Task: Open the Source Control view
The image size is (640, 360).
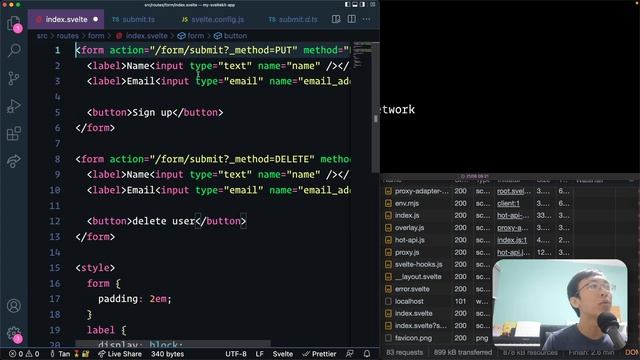Action: (x=14, y=78)
